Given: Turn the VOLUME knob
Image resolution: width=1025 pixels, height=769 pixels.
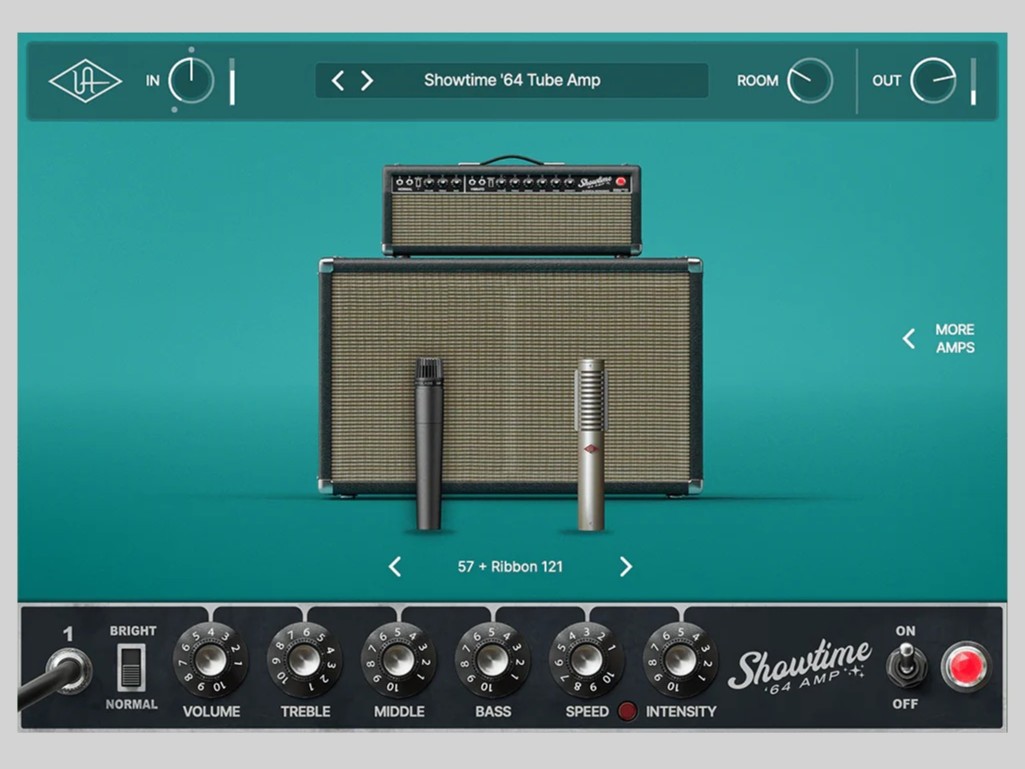Looking at the screenshot, I should (x=213, y=662).
